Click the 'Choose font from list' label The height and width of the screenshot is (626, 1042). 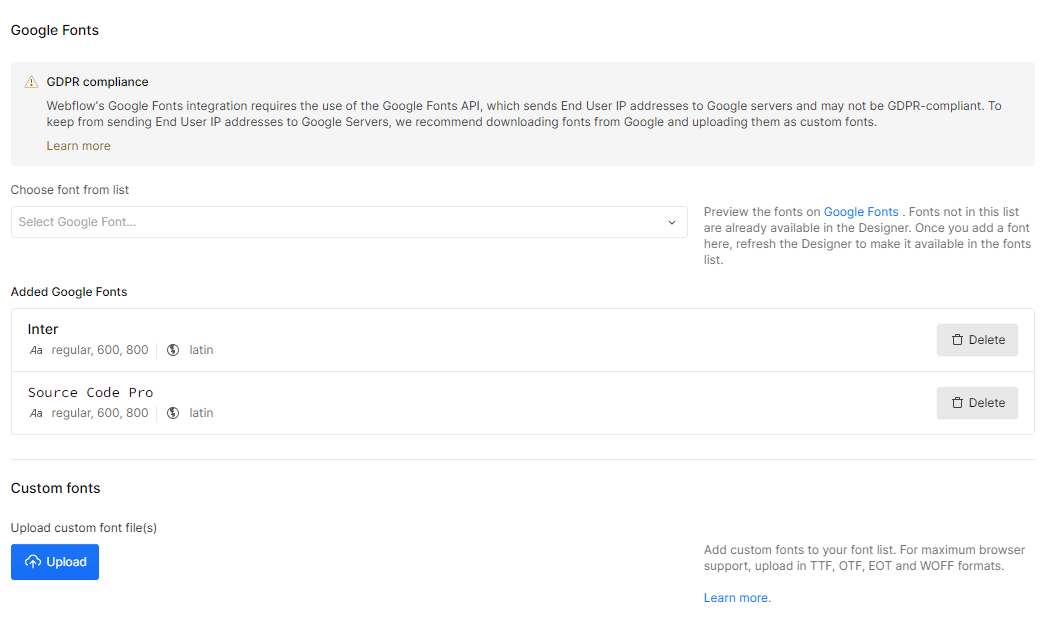70,190
